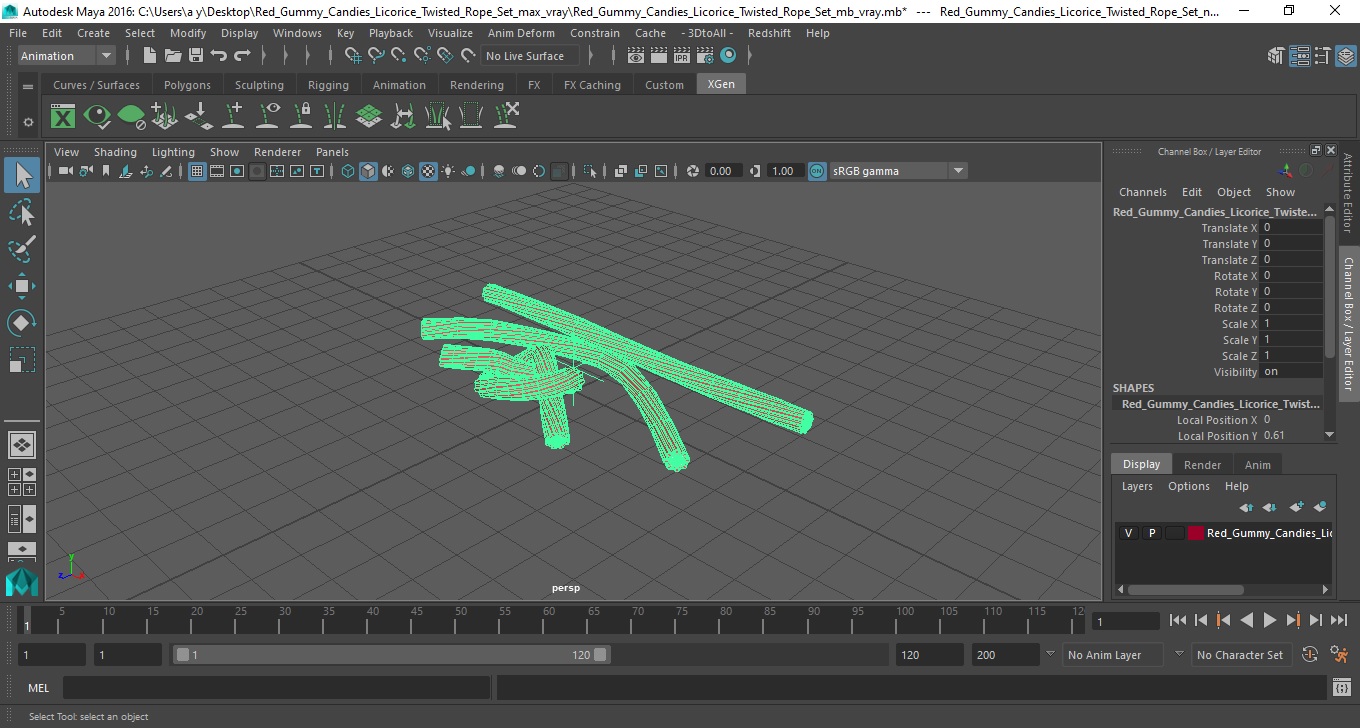This screenshot has height=728, width=1360.
Task: Open Options menu in Layer Editor
Action: 1189,486
